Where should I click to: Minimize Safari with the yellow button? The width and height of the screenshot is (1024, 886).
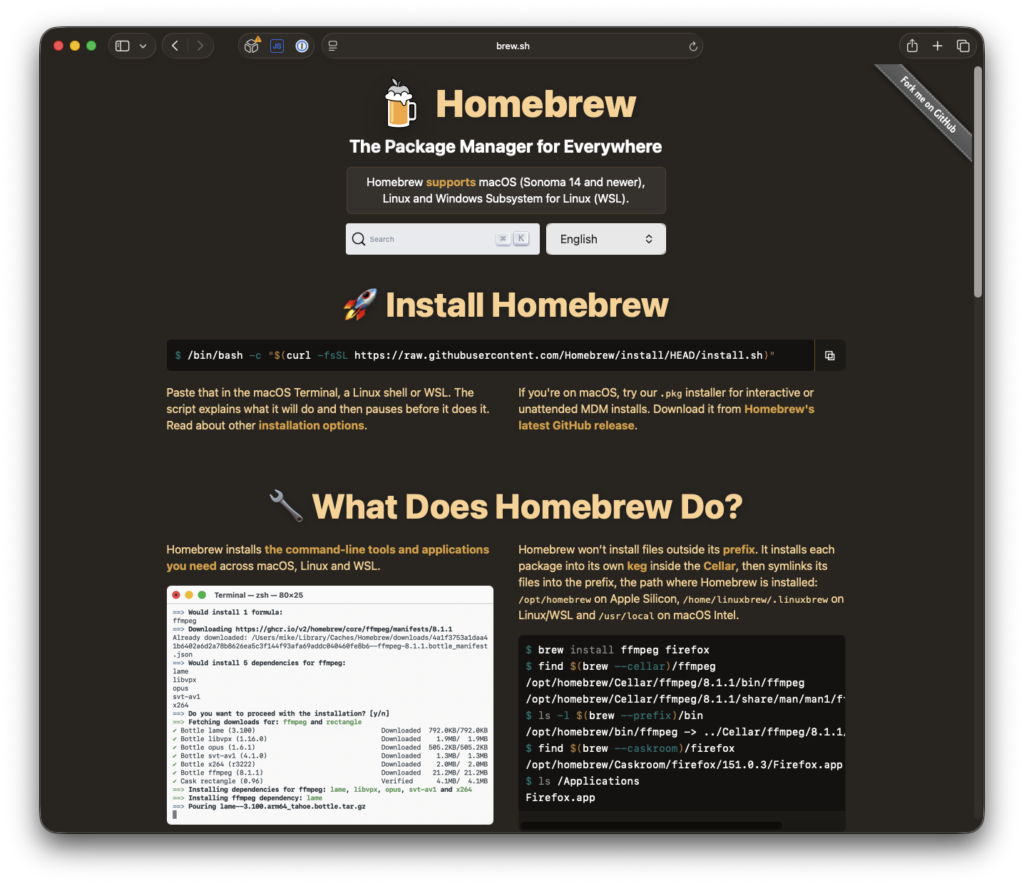(x=74, y=46)
